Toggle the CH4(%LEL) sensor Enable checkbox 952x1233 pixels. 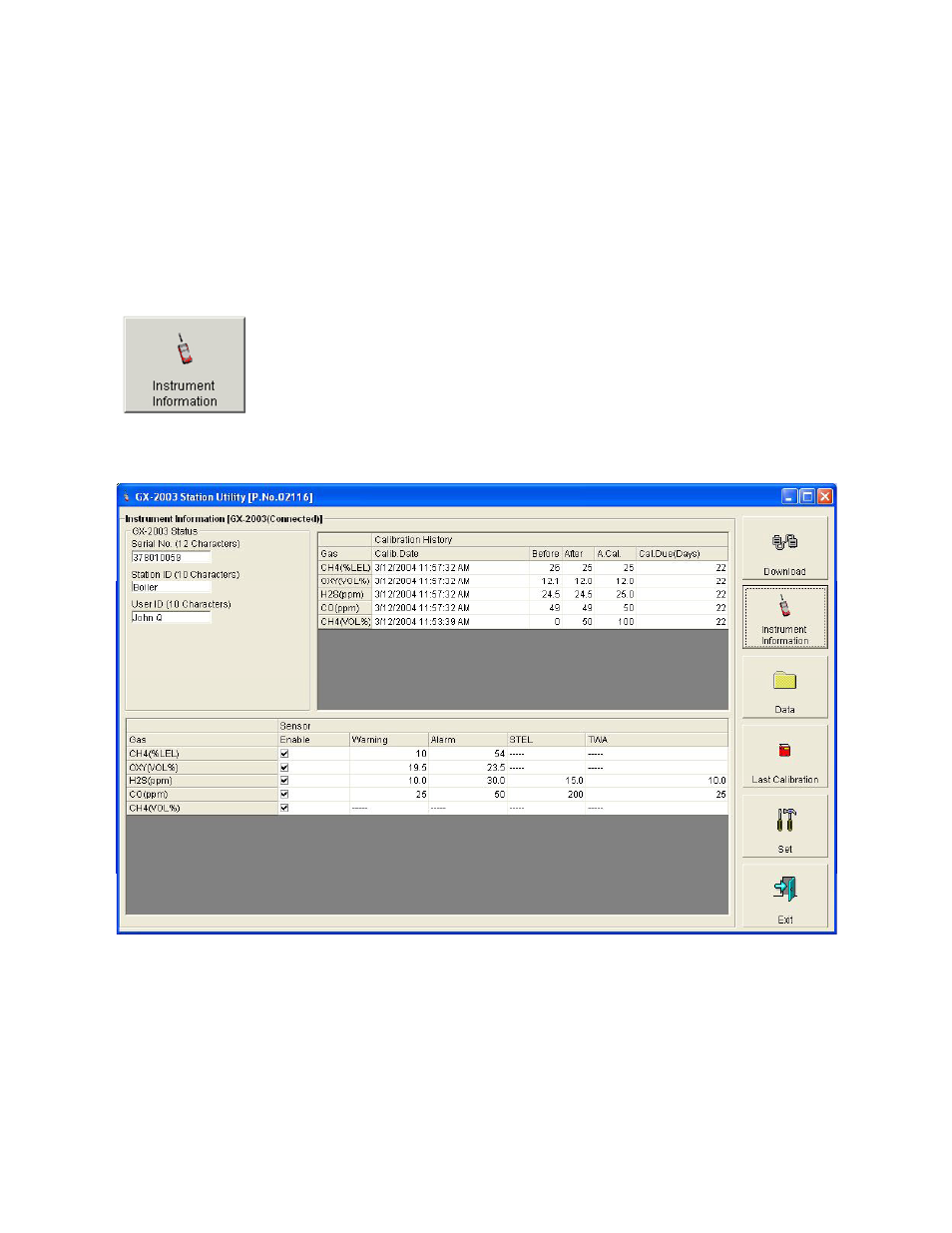[x=284, y=754]
